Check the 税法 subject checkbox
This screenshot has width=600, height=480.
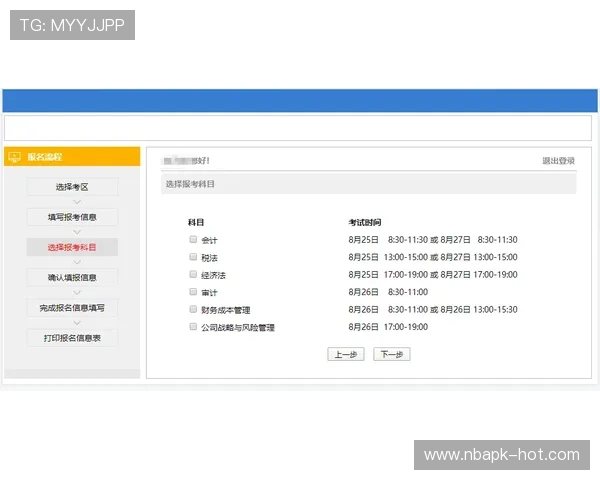(193, 257)
